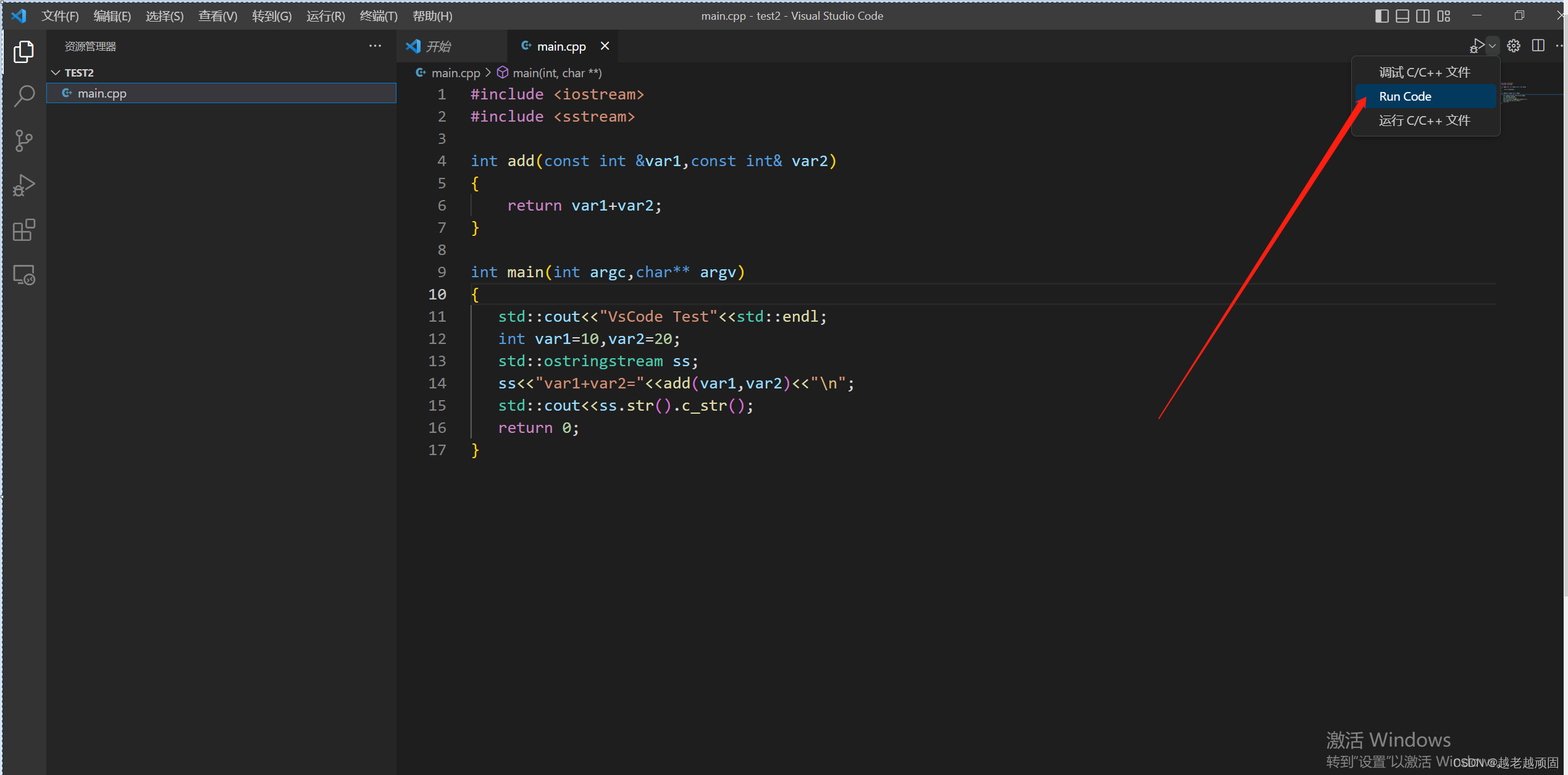Choose Run Code from the dropdown menu
This screenshot has width=1568, height=775.
[1425, 96]
